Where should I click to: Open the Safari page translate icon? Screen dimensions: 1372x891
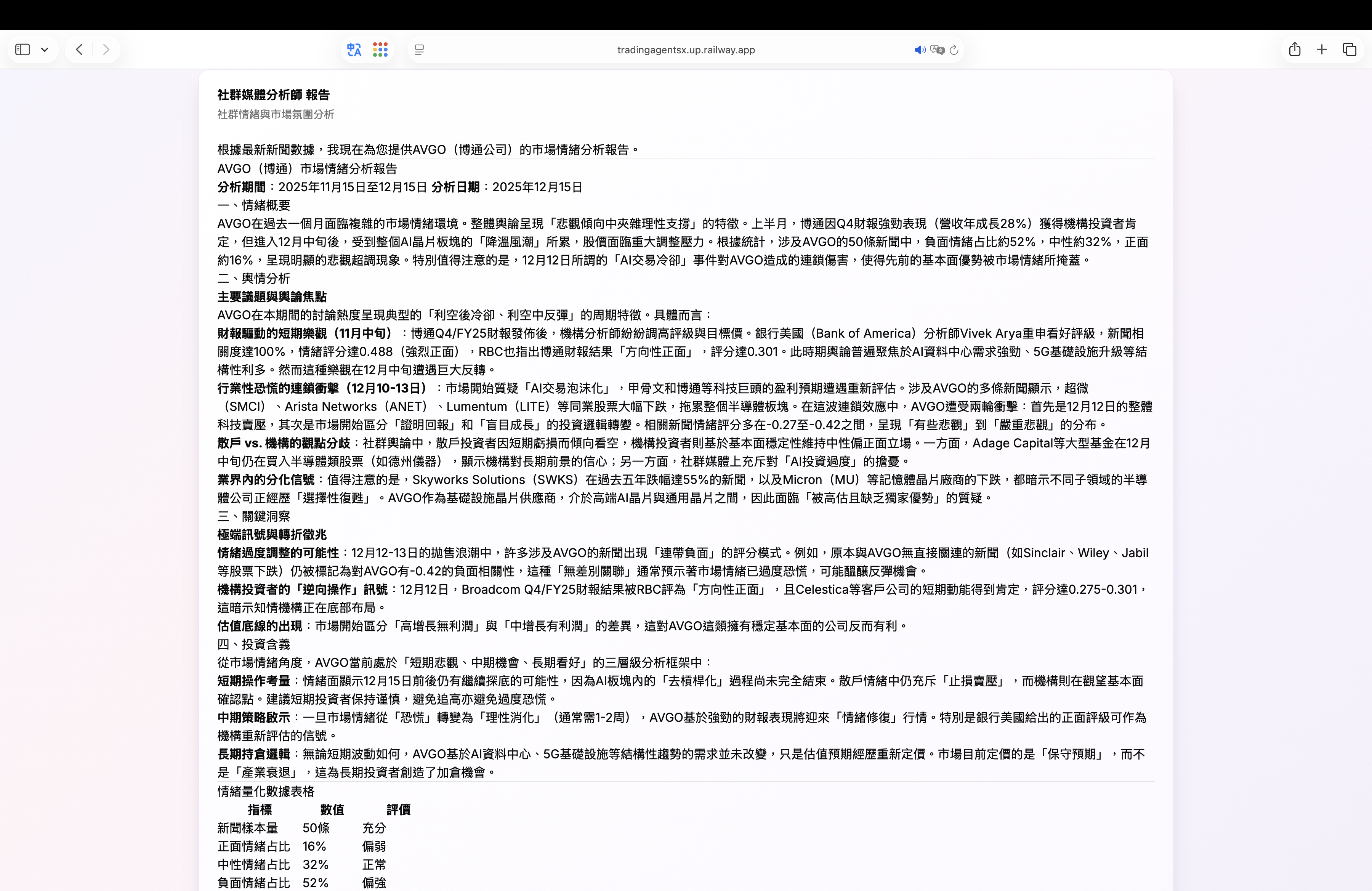coord(937,50)
